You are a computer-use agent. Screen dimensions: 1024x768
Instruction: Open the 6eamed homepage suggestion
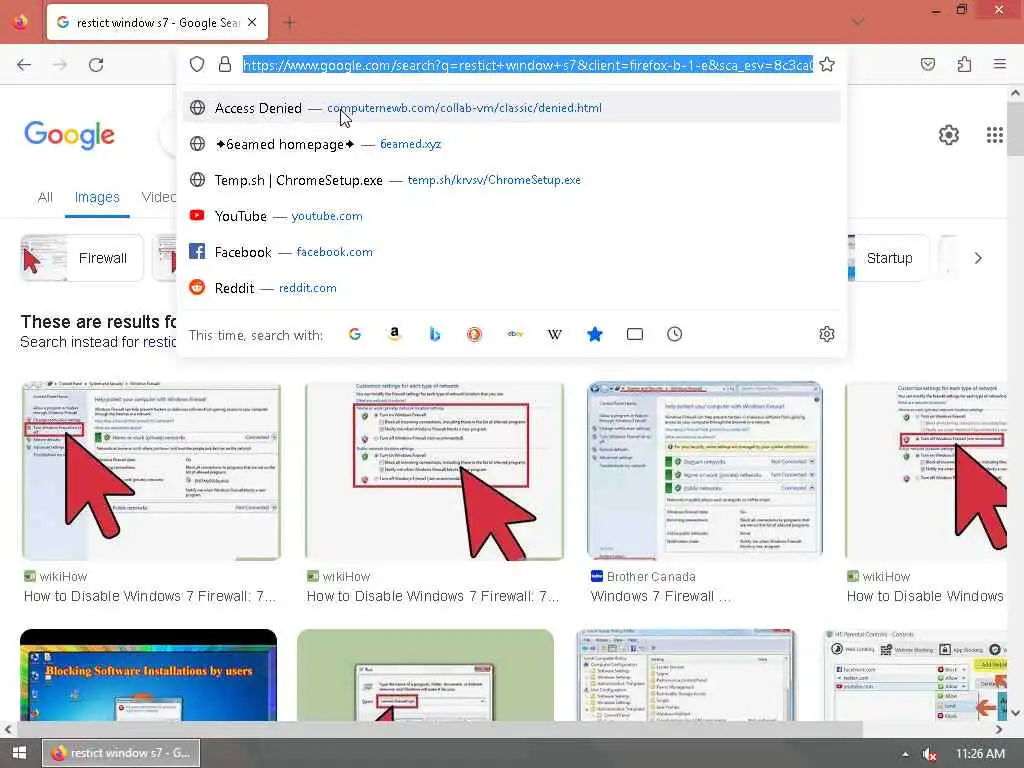pos(512,144)
